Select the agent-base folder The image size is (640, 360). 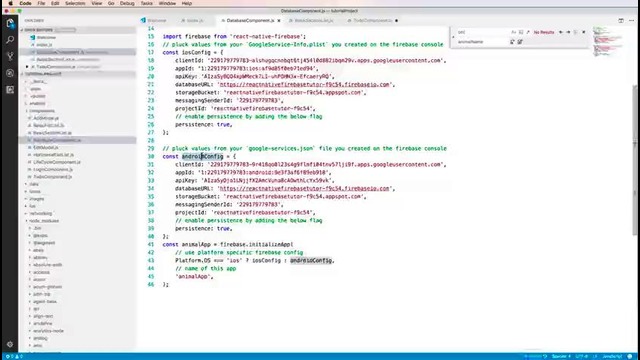point(45,302)
